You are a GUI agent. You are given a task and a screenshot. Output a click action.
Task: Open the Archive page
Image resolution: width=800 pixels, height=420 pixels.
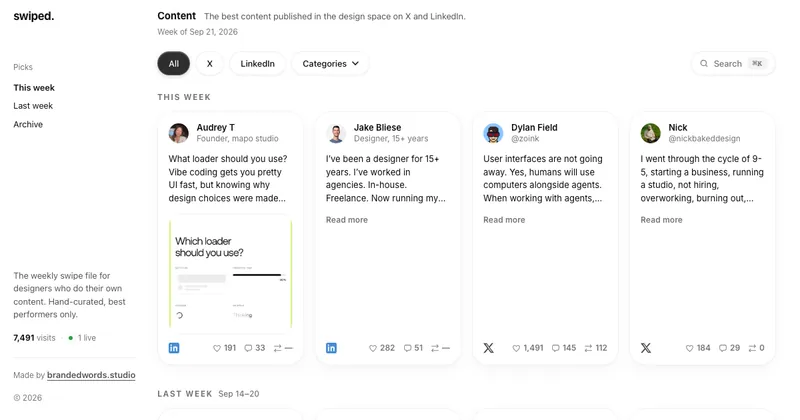[x=28, y=124]
